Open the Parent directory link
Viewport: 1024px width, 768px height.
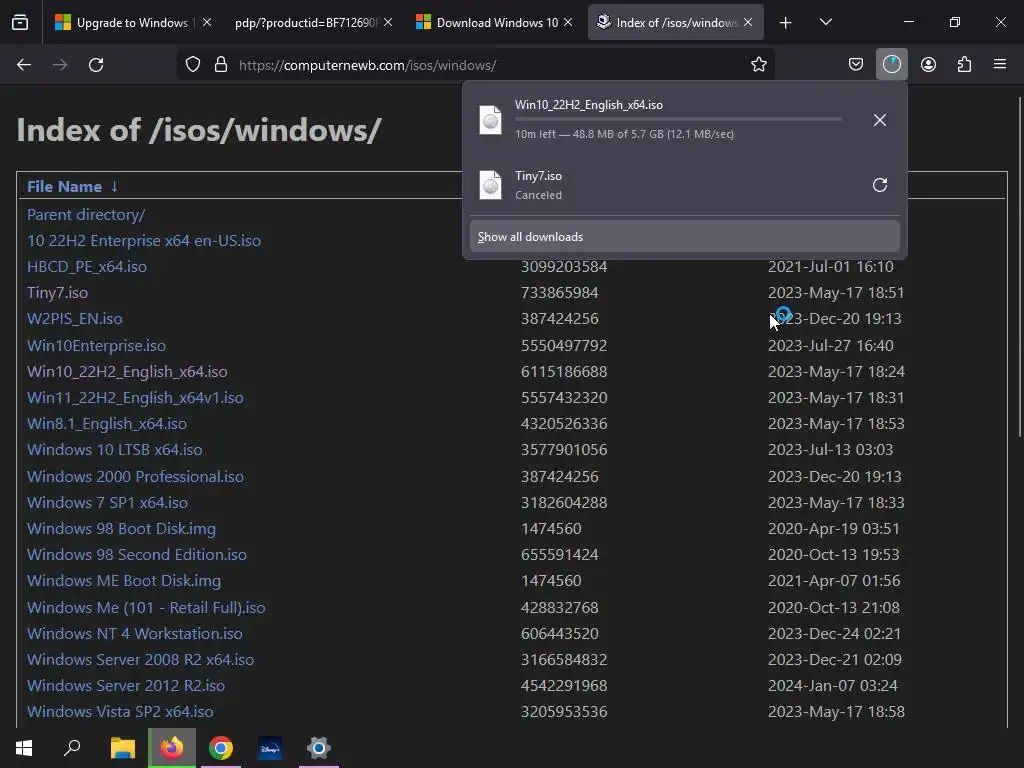click(86, 215)
